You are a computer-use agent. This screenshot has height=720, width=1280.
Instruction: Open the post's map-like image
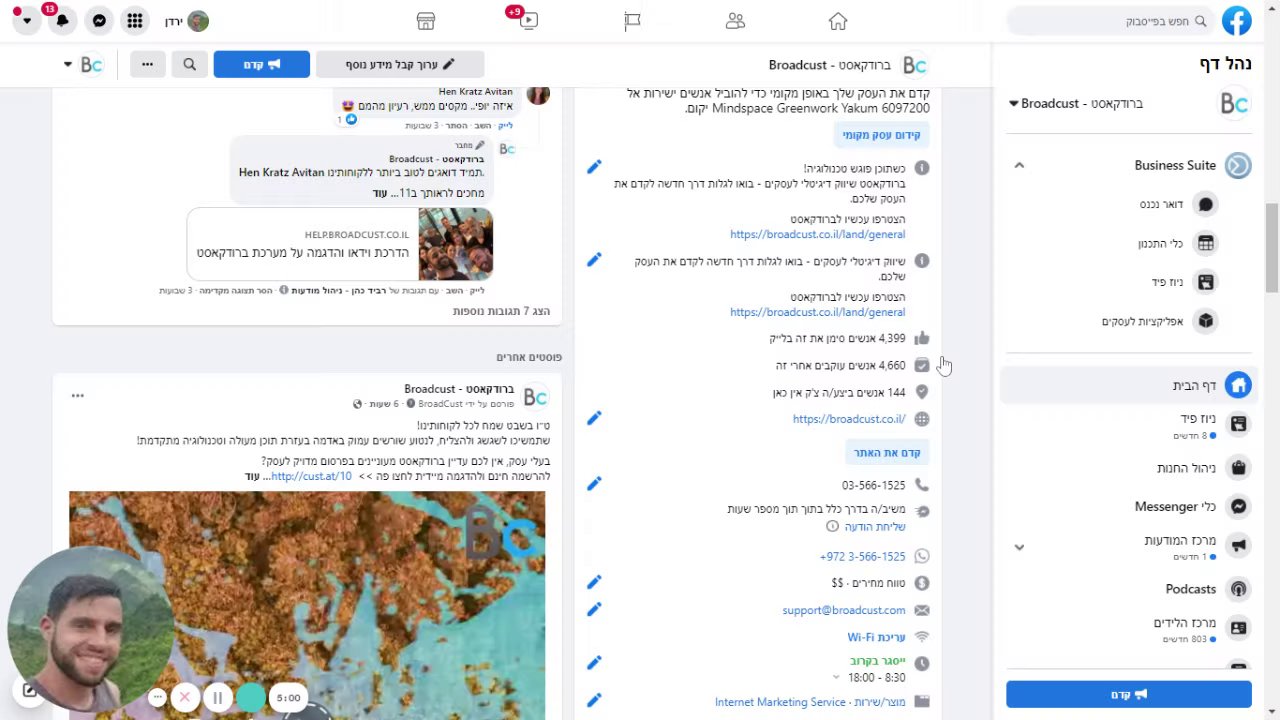click(307, 605)
